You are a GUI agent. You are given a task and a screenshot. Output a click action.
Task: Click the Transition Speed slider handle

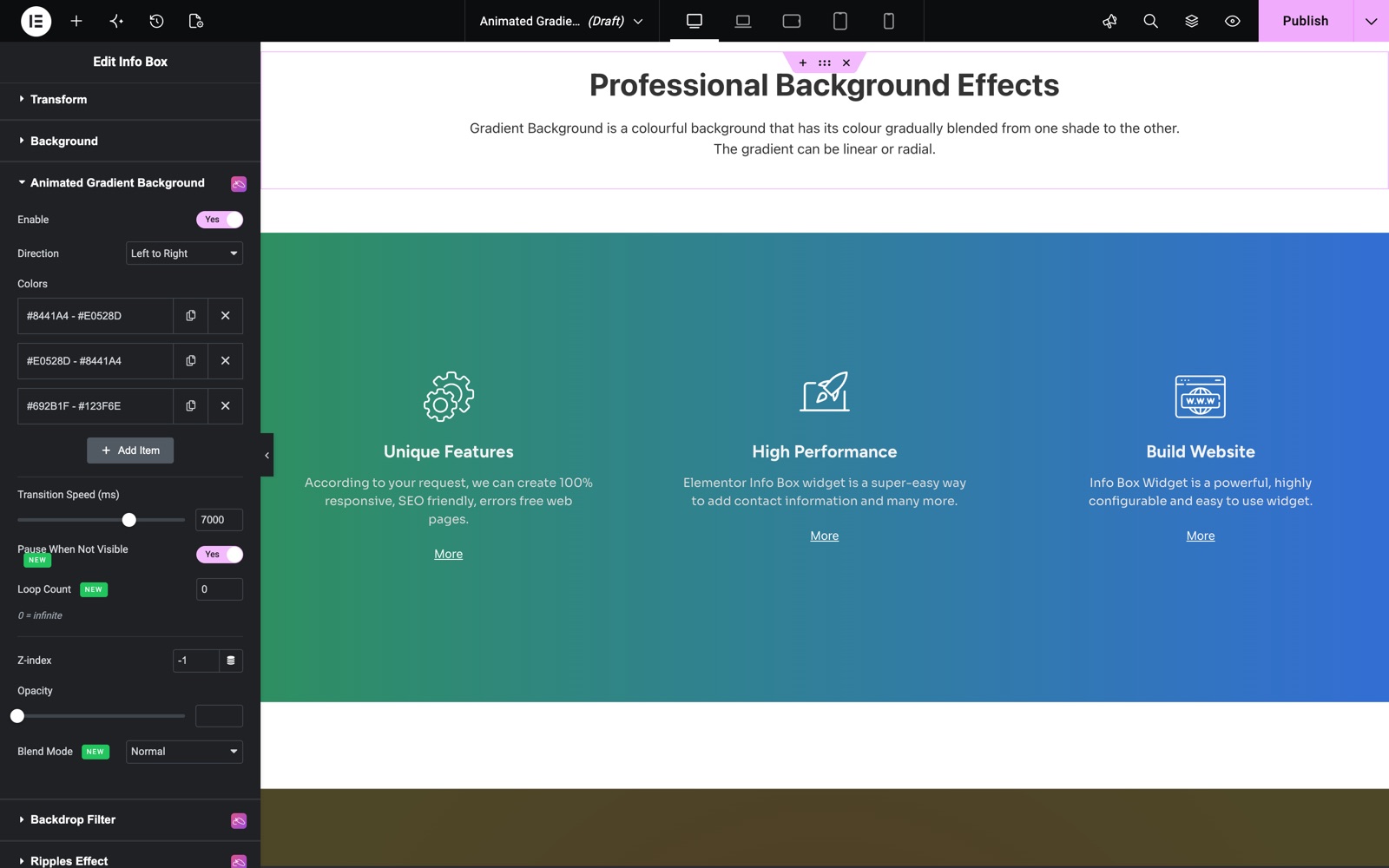(129, 520)
